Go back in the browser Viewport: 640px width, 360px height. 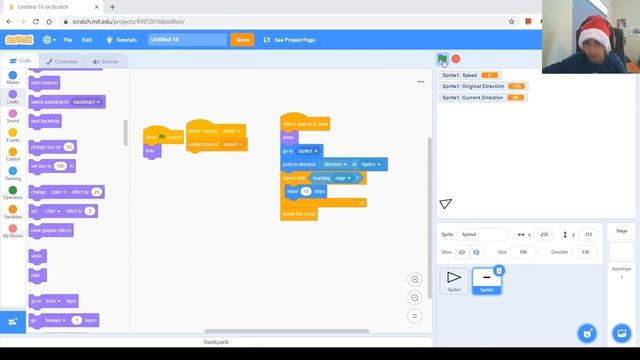tap(9, 22)
